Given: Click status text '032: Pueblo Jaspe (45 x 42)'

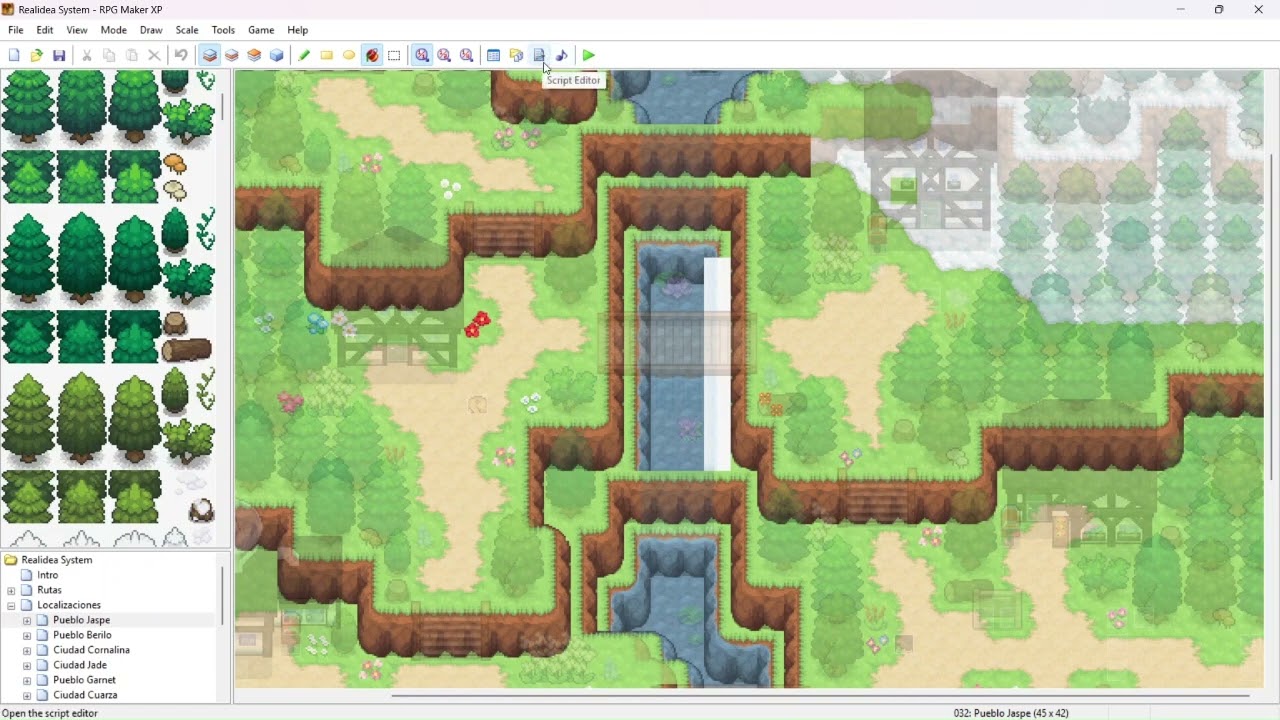Looking at the screenshot, I should tap(1011, 713).
